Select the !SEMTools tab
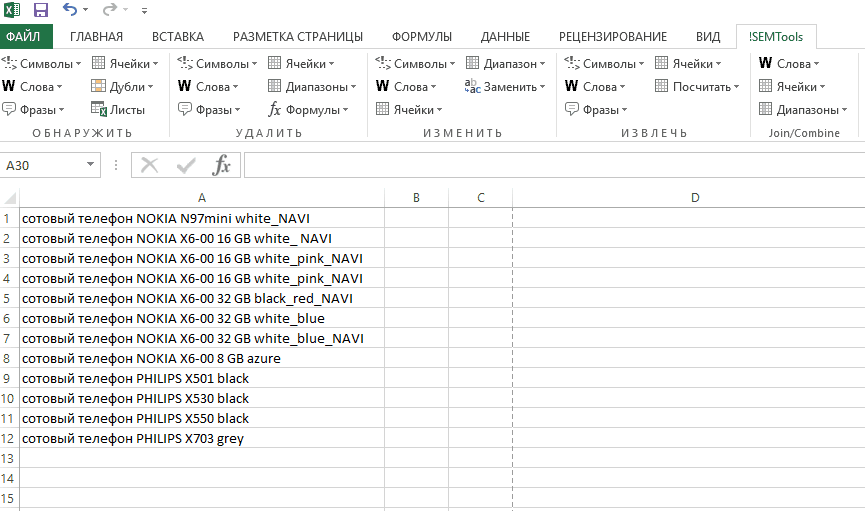The width and height of the screenshot is (865, 511). [x=776, y=37]
